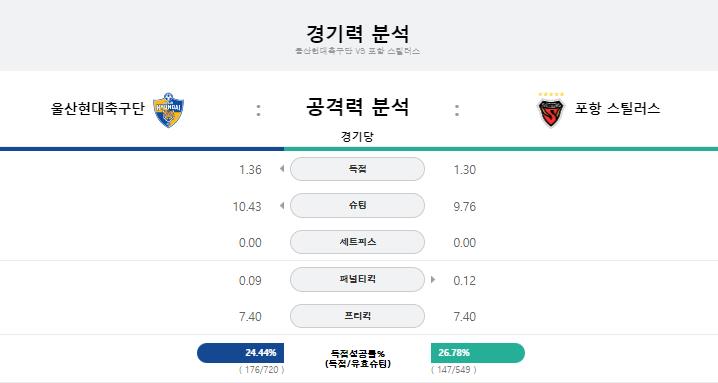Click the Ulsan 1.36 goals value
The image size is (718, 383).
coord(250,170)
